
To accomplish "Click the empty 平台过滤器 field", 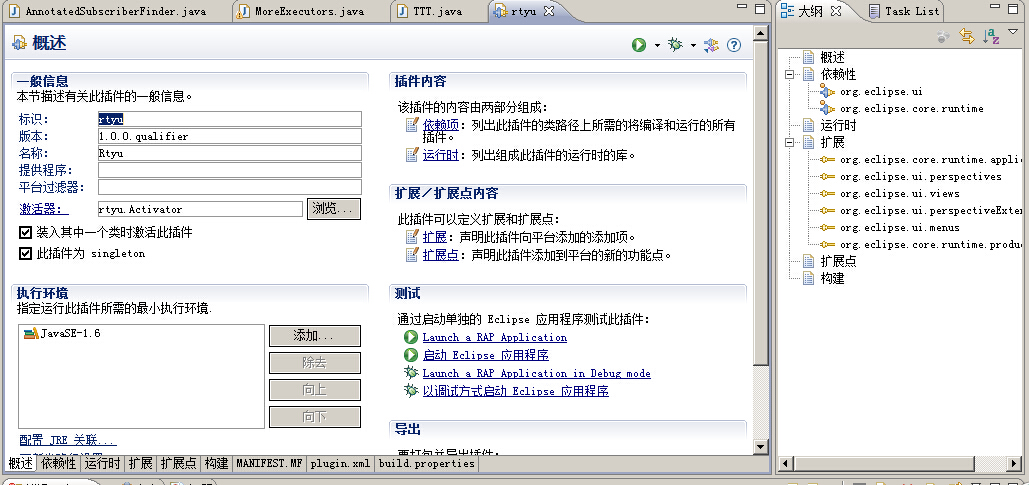I will 230,187.
